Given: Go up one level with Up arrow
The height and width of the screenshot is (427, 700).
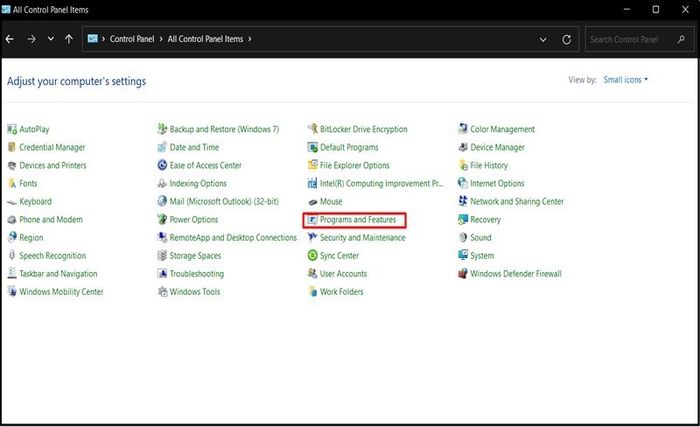Looking at the screenshot, I should [x=69, y=39].
